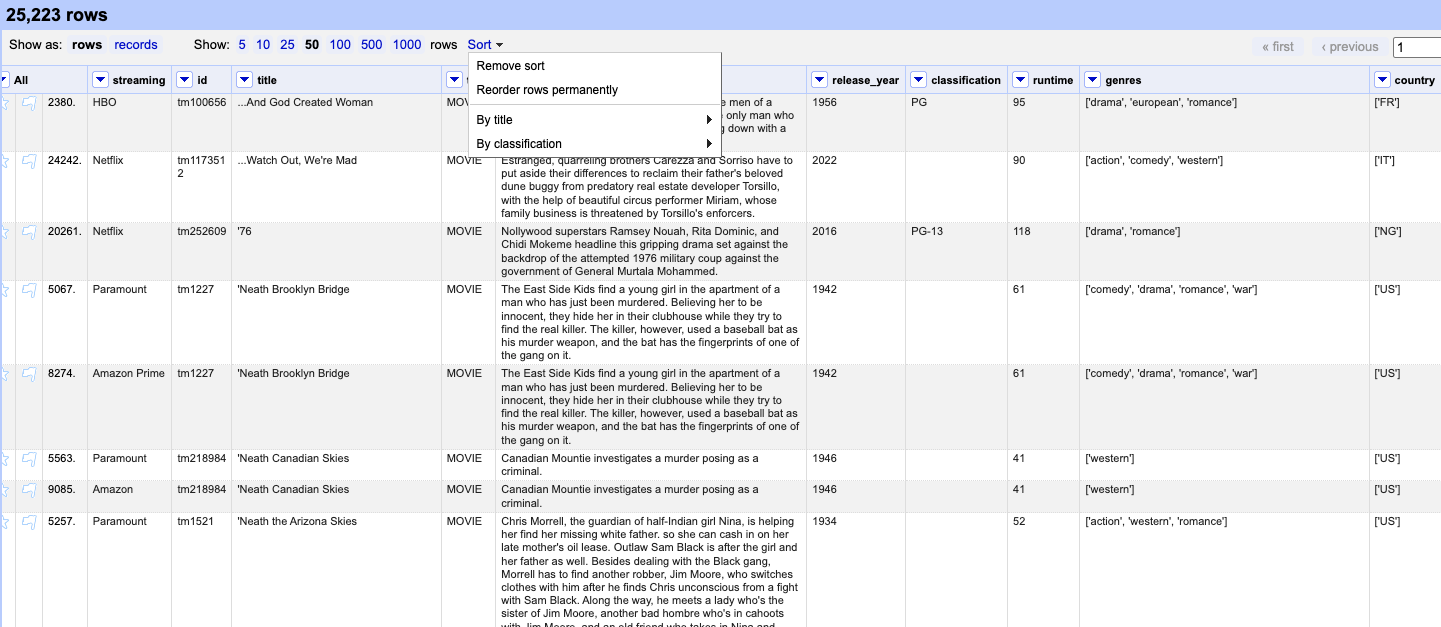The height and width of the screenshot is (627, 1441).
Task: Show 500 rows per page
Action: point(372,45)
